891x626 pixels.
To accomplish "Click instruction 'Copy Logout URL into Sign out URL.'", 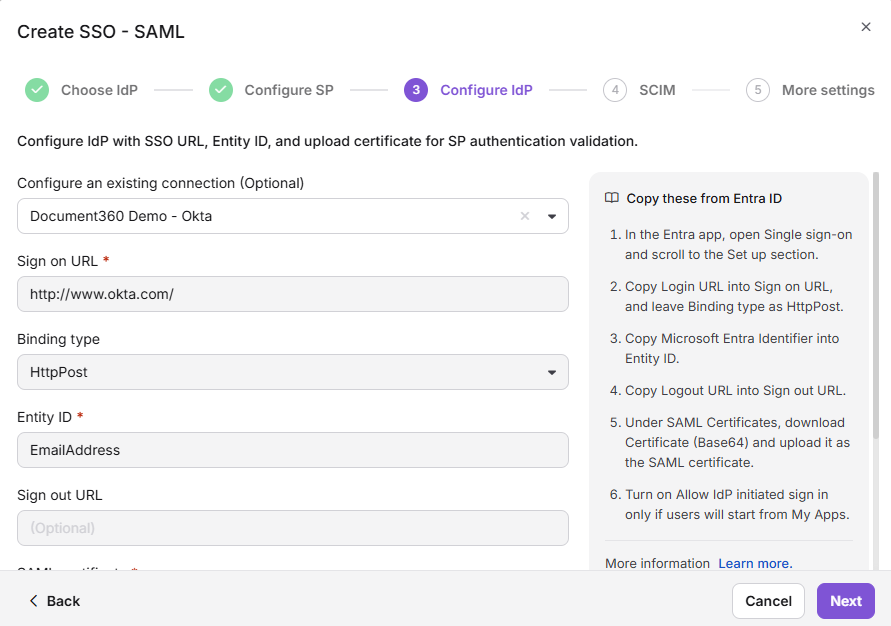I will [735, 391].
